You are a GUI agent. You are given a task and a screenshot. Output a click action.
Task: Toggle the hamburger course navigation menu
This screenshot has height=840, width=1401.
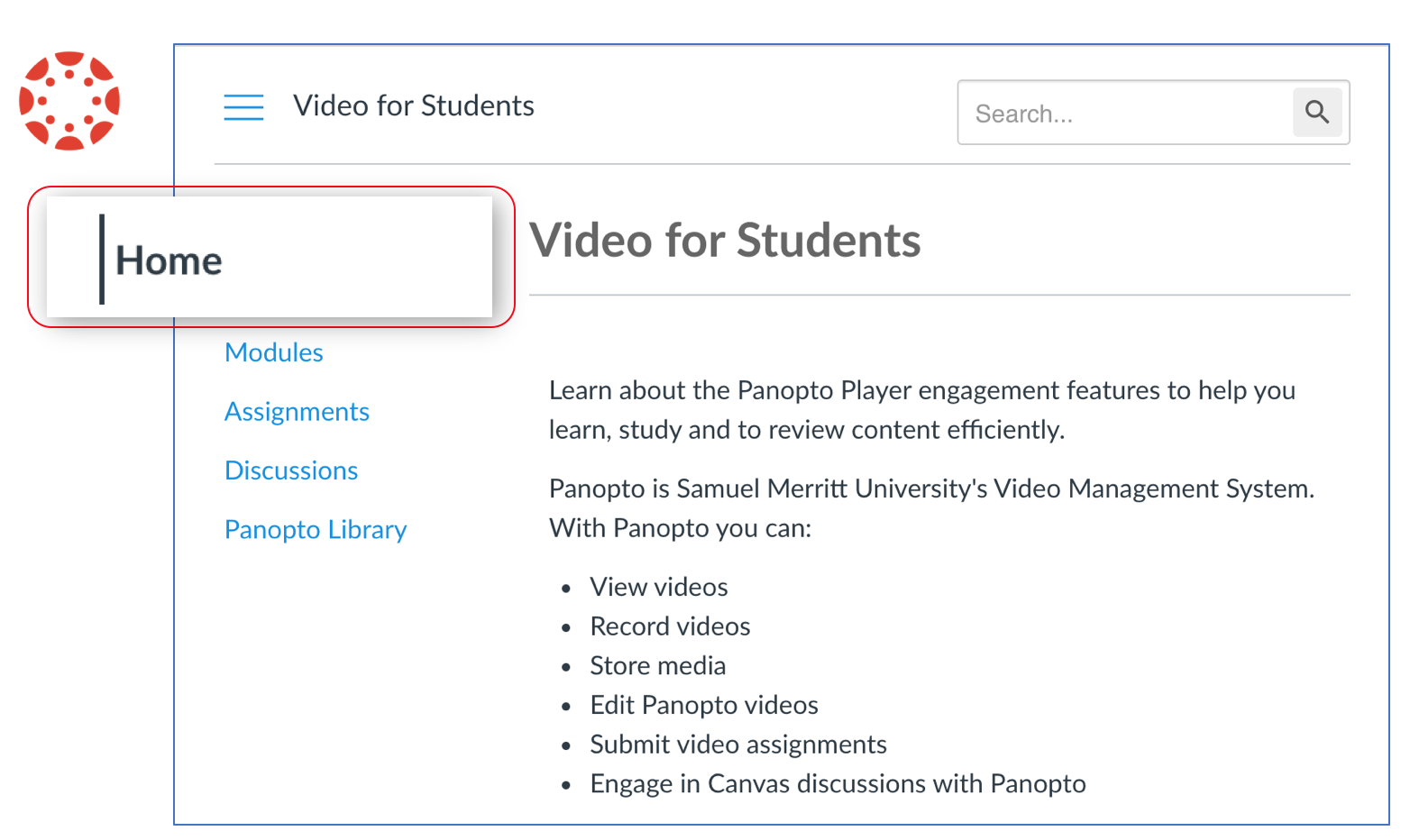coord(243,106)
